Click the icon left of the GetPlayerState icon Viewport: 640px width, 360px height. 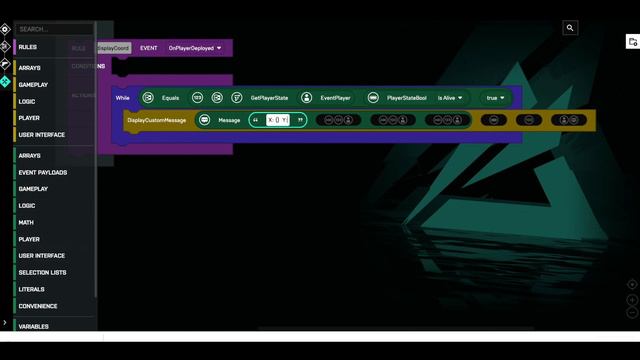[x=217, y=98]
